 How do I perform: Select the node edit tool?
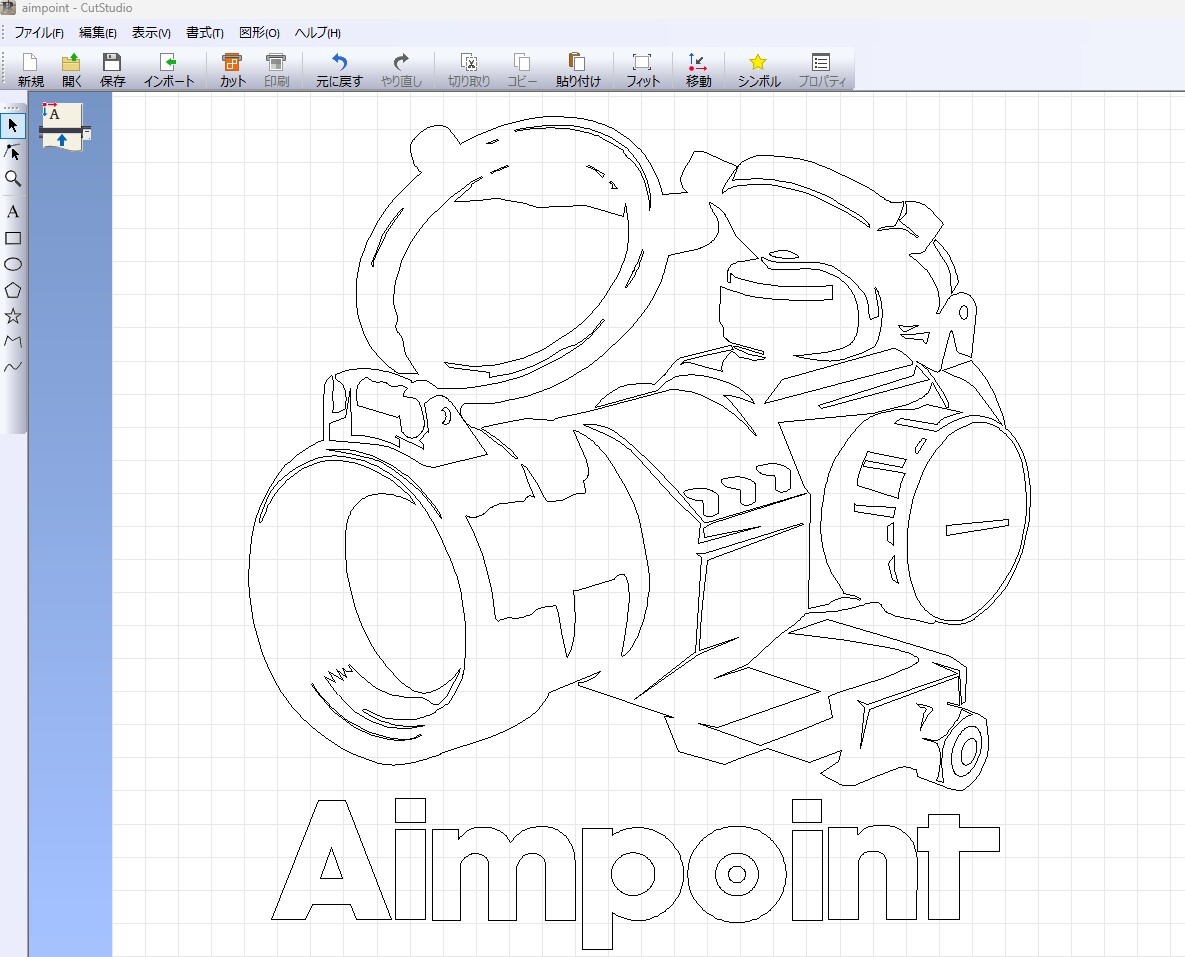point(13,152)
